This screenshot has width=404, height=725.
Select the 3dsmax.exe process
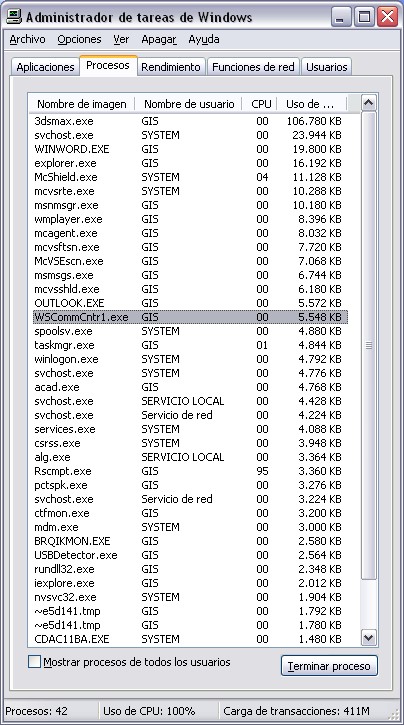click(190, 121)
